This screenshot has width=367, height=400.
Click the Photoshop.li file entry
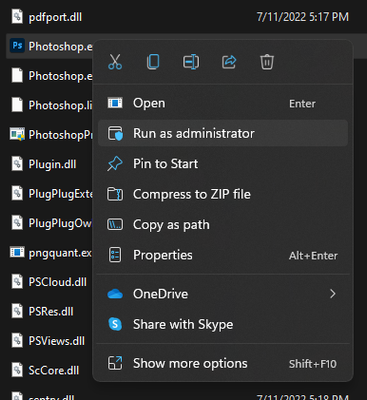(60, 105)
